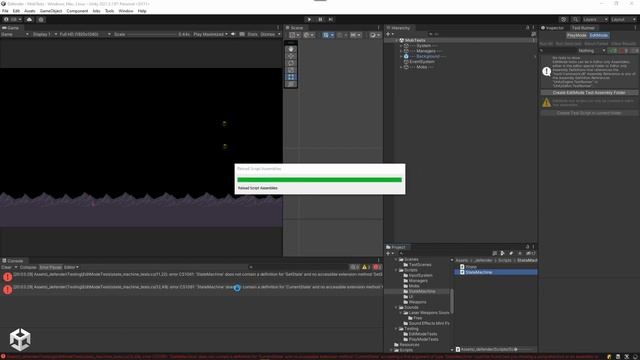This screenshot has width=640, height=360.
Task: Open the cloud services icon
Action: 29,19
